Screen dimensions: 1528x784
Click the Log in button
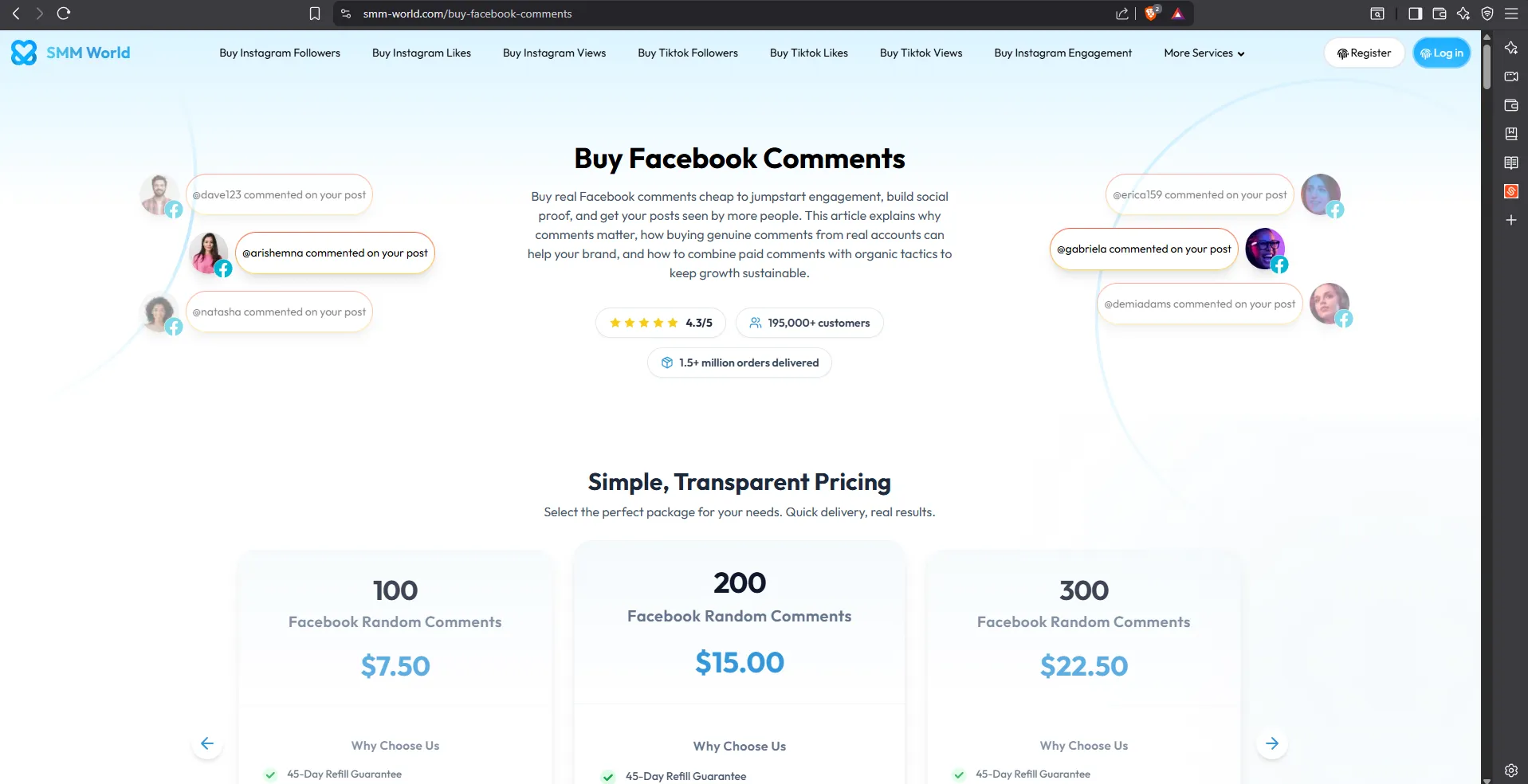pyautogui.click(x=1441, y=53)
